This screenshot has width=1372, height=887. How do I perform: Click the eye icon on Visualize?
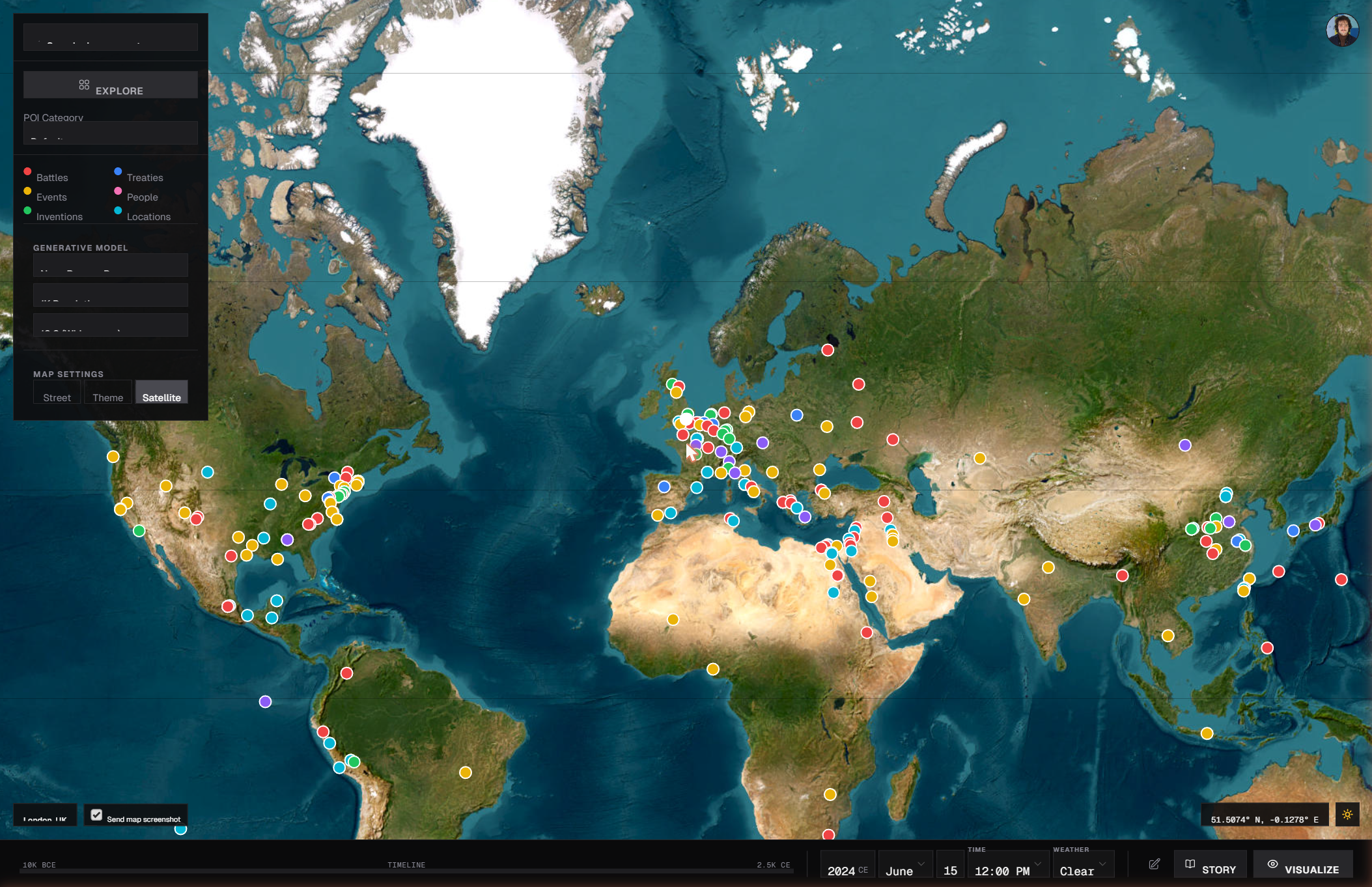[x=1272, y=864]
